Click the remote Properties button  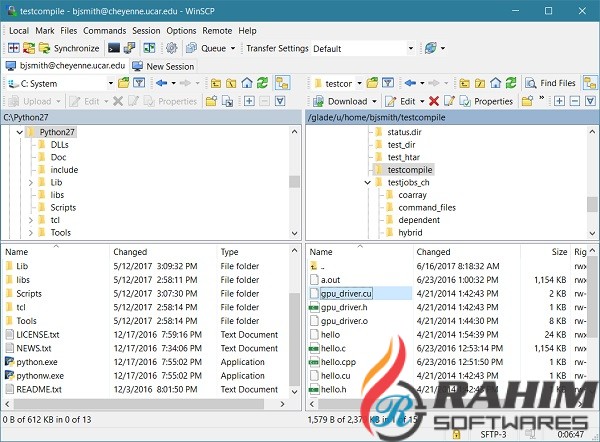[486, 101]
